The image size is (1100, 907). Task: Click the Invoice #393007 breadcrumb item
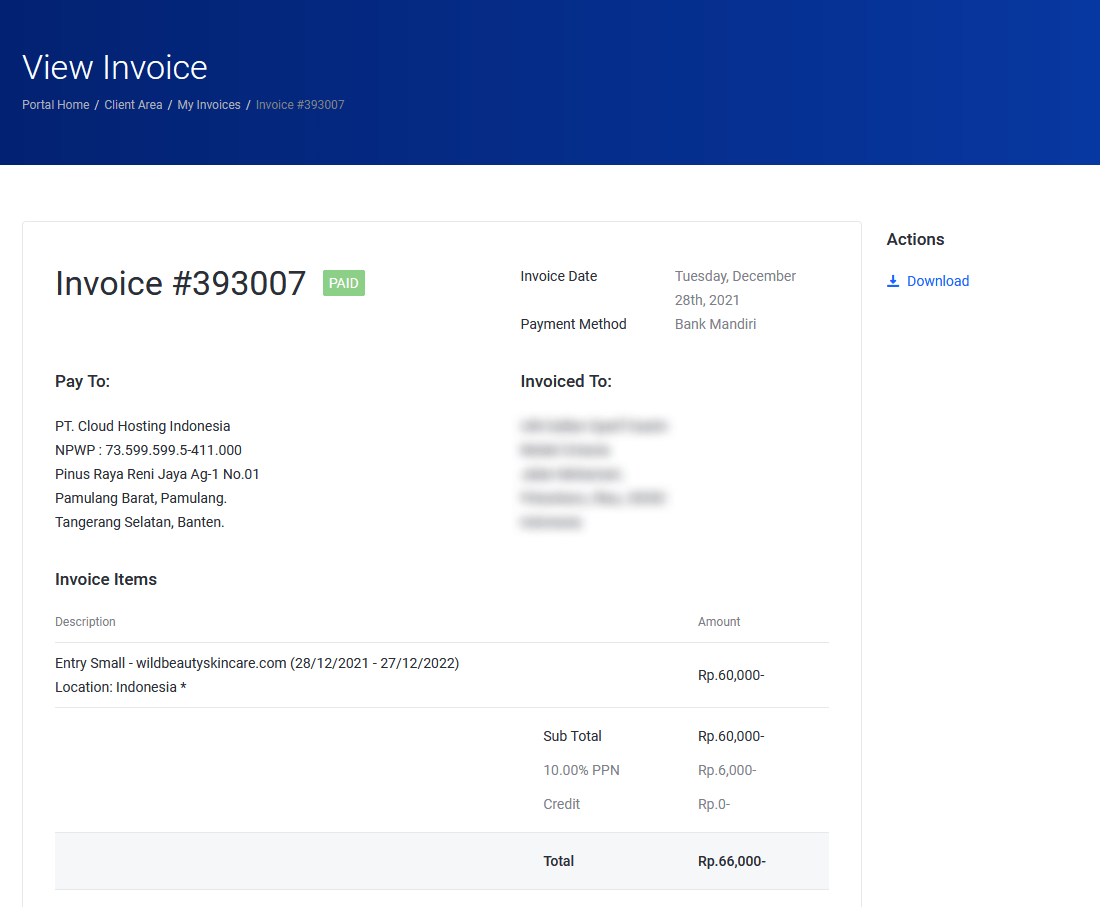pyautogui.click(x=300, y=105)
